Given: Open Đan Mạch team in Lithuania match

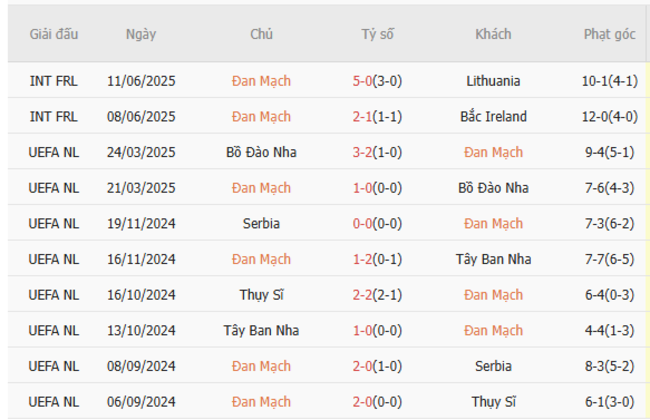Looking at the screenshot, I should pos(261,81).
